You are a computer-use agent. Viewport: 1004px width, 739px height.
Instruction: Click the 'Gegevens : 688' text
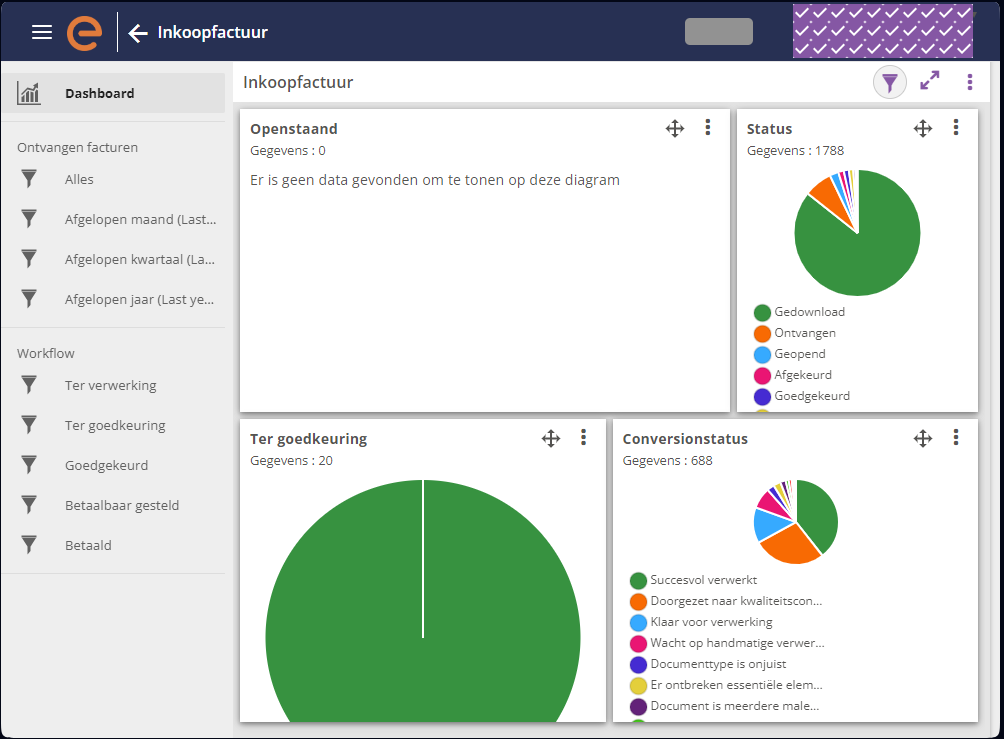667,460
